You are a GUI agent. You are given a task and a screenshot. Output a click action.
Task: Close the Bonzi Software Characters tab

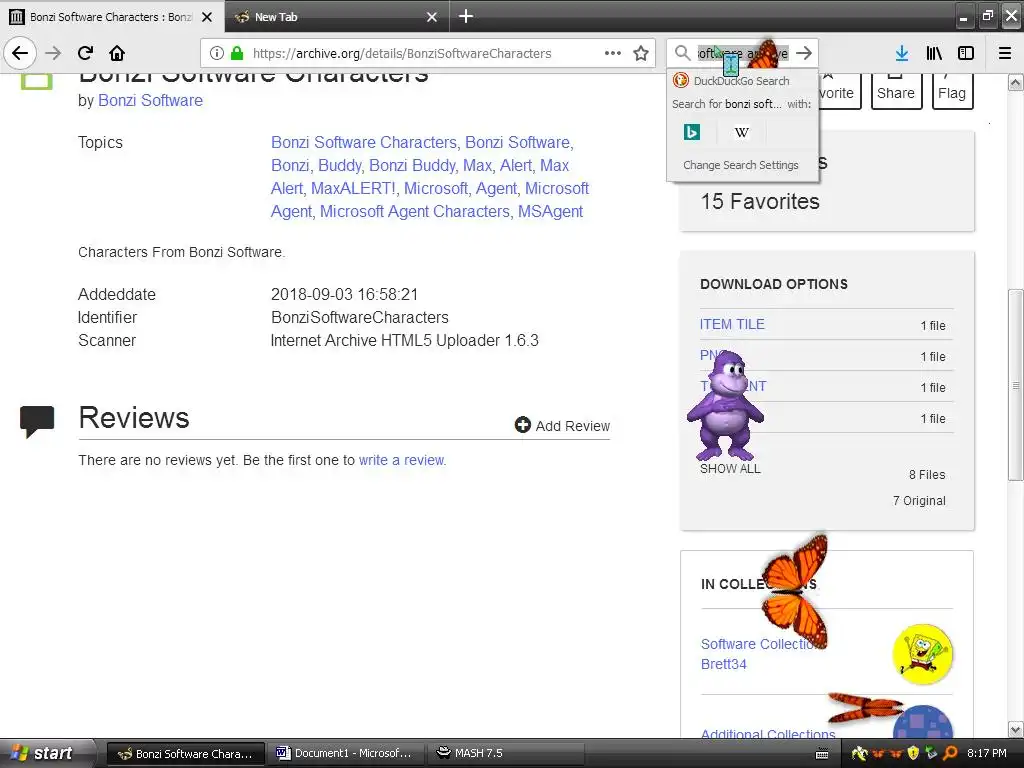tap(207, 17)
